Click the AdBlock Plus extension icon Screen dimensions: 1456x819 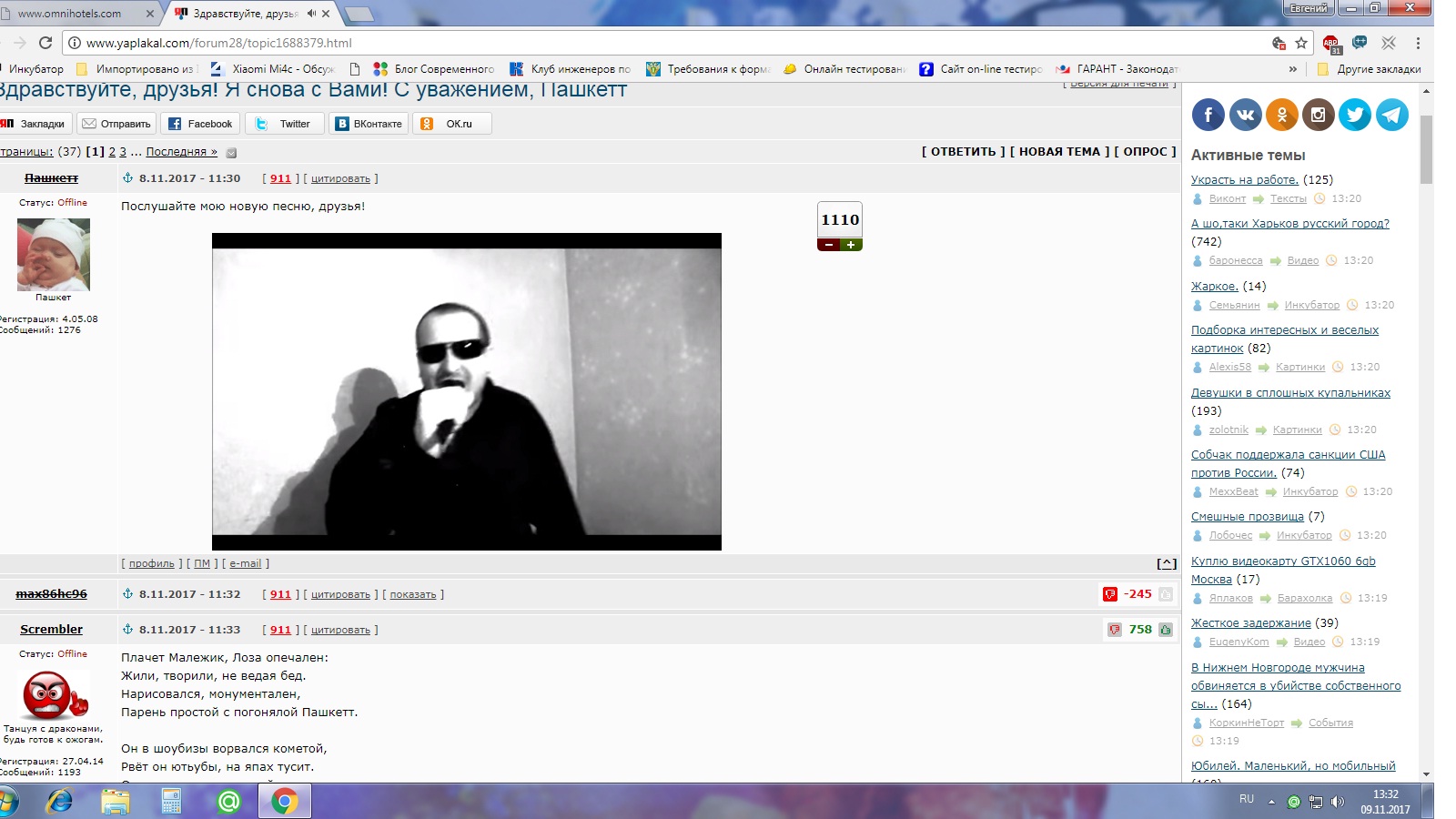(1331, 43)
